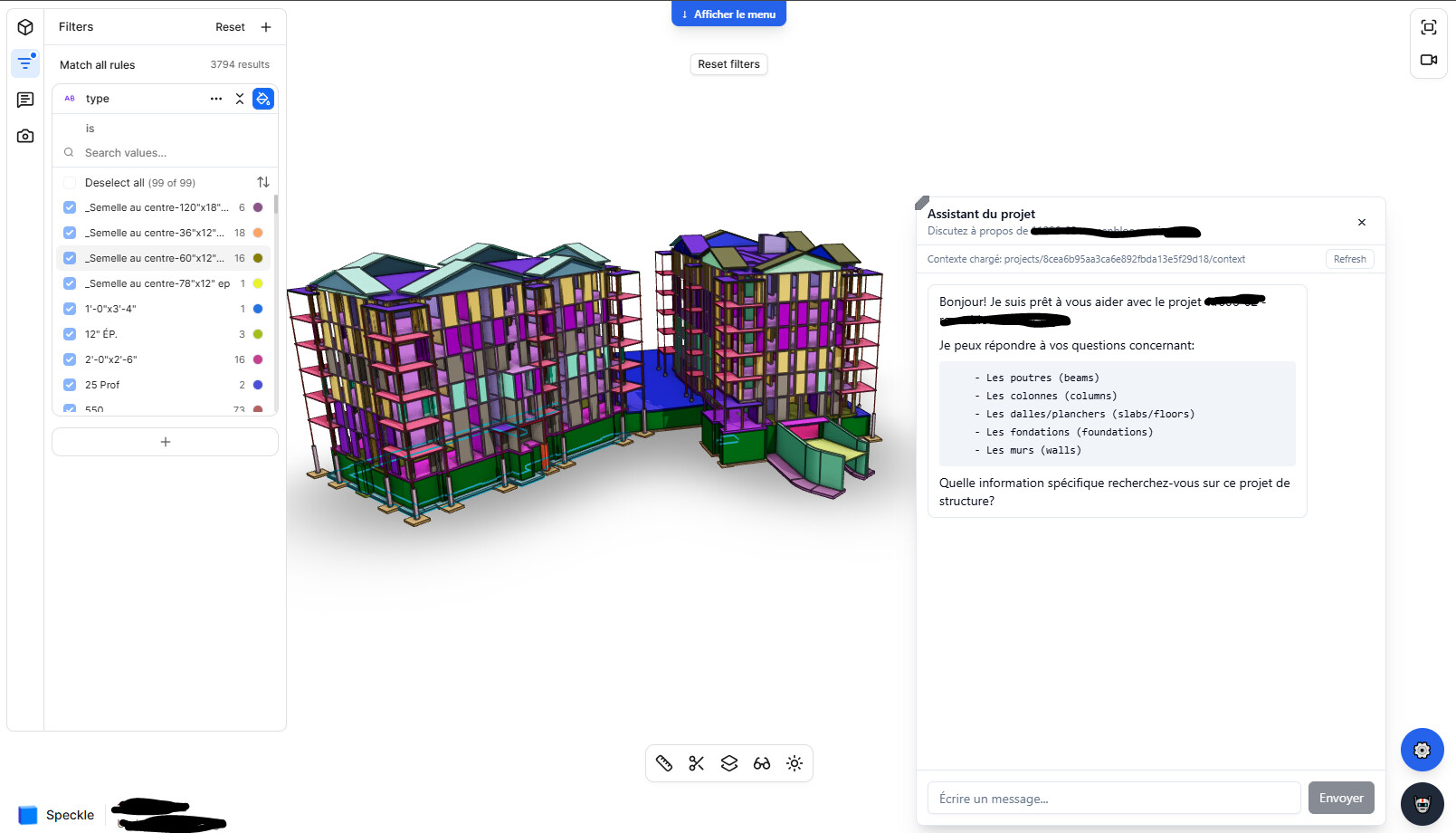
Task: Toggle sort order of filter values
Action: [263, 183]
